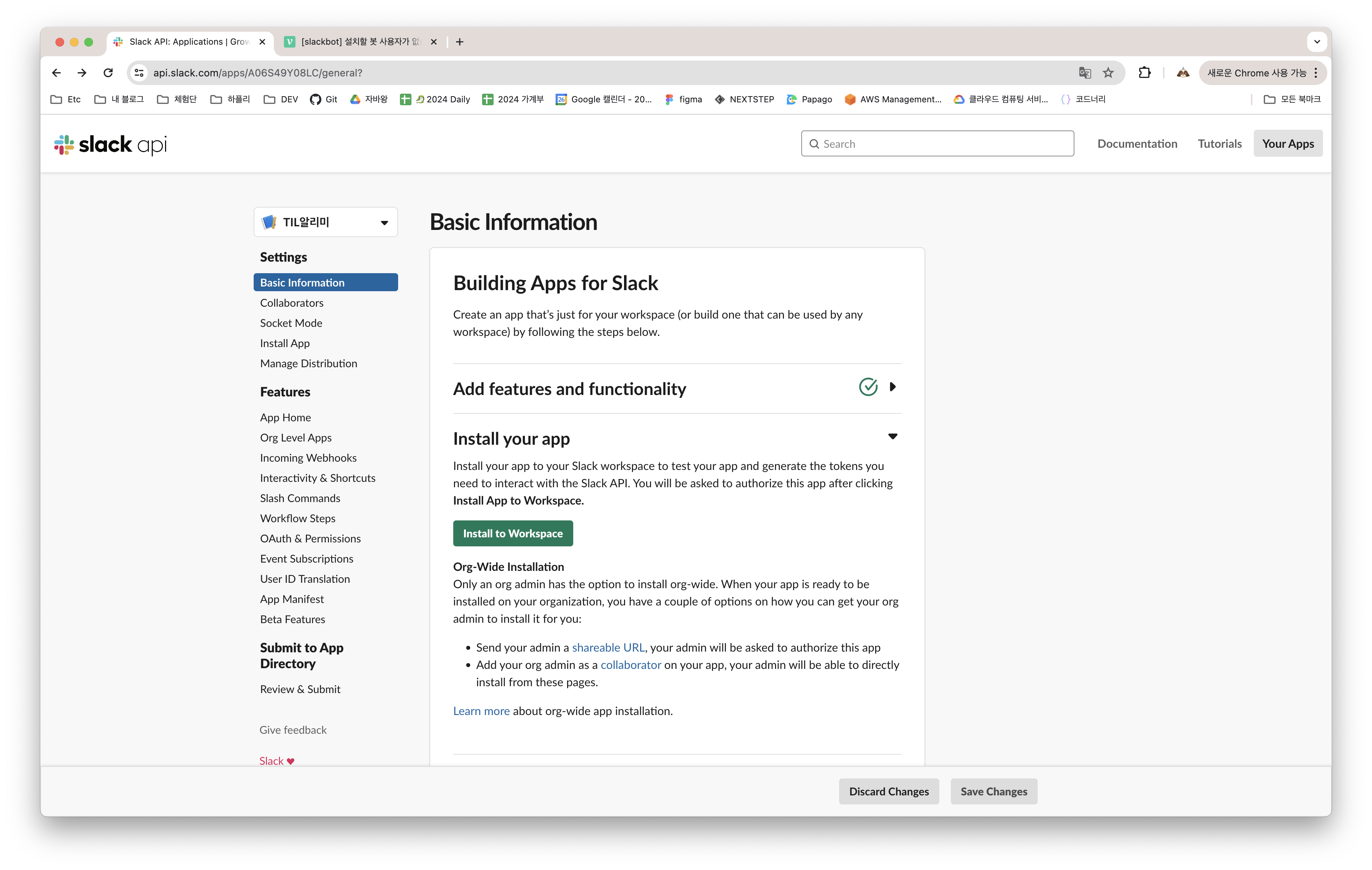1372x870 pixels.
Task: Click the translate page icon
Action: (x=1084, y=72)
